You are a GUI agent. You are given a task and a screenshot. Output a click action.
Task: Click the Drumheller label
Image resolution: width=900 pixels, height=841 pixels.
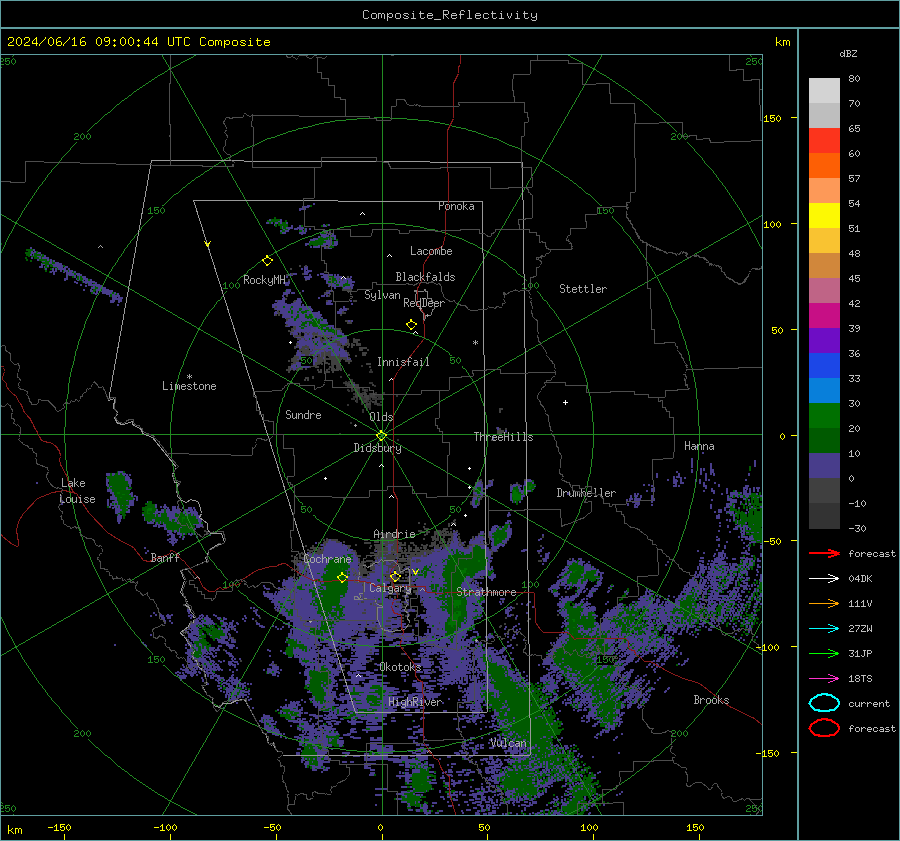(x=586, y=493)
